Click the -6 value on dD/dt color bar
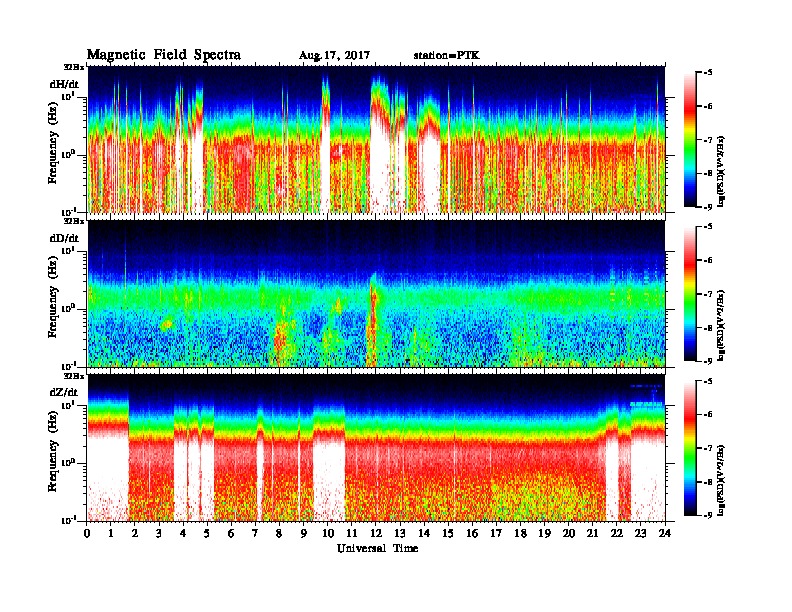792x612 pixels. pos(708,261)
